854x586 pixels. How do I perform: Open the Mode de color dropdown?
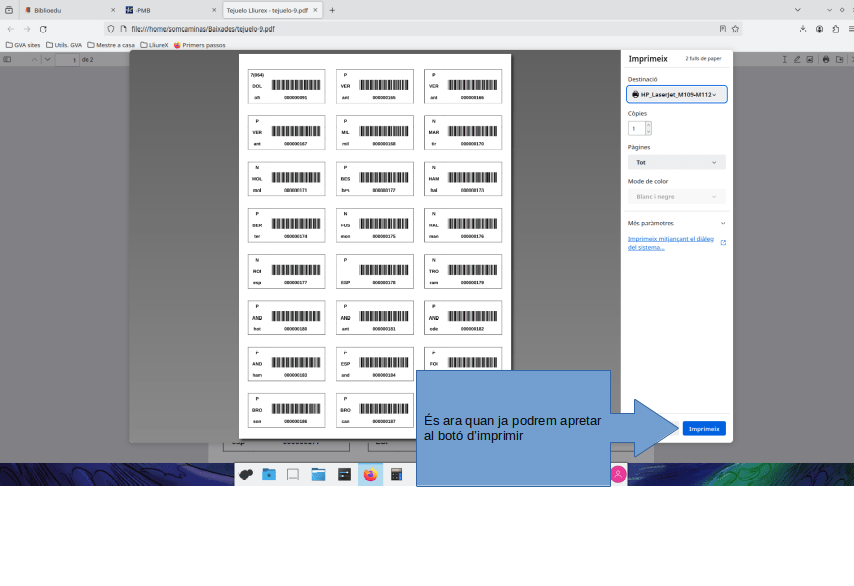(x=676, y=197)
